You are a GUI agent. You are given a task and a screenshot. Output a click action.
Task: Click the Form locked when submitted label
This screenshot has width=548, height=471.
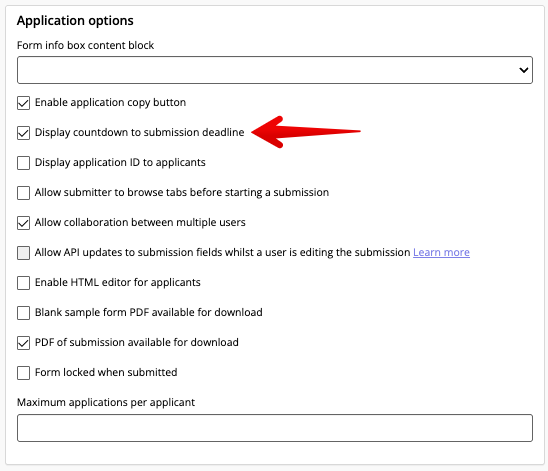click(x=106, y=372)
